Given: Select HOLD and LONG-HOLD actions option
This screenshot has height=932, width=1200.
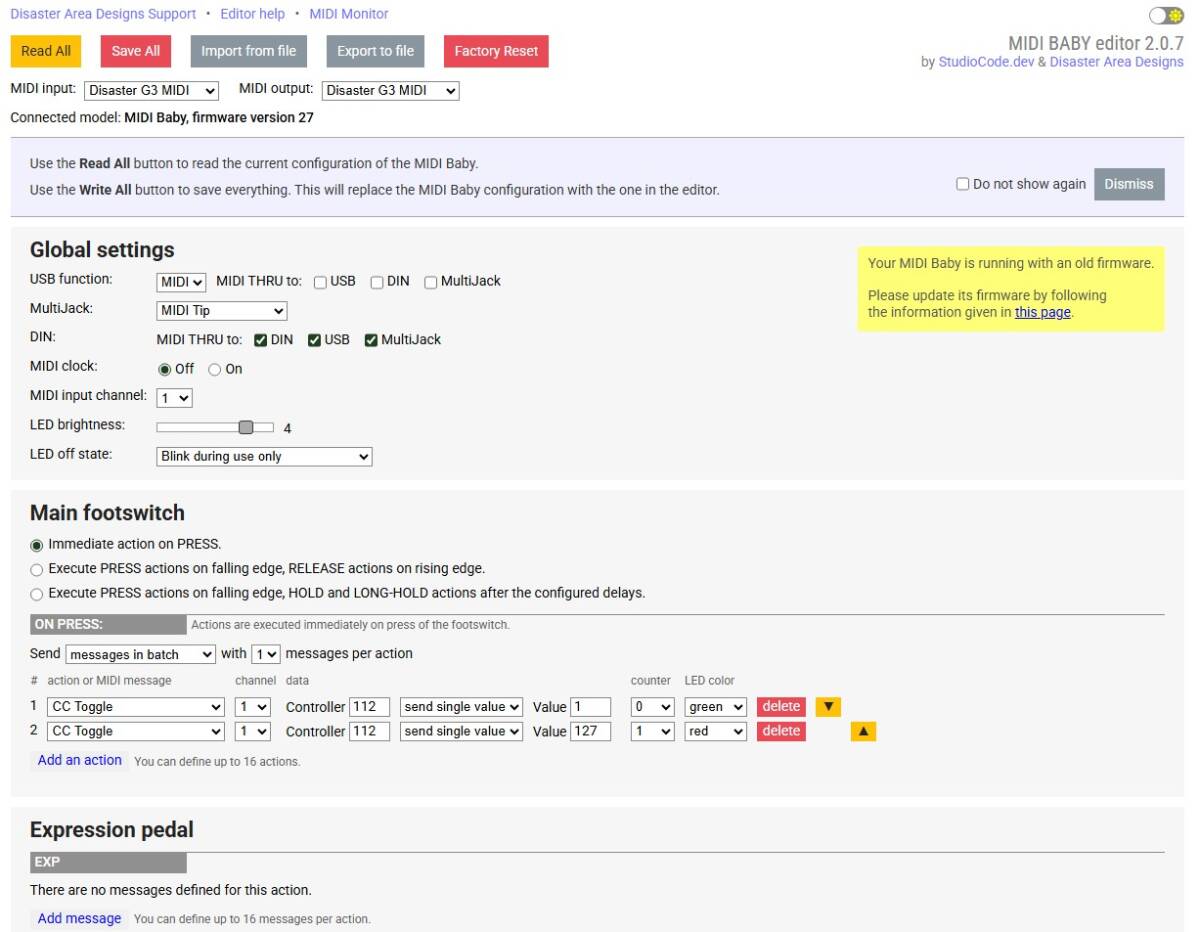Looking at the screenshot, I should tap(37, 594).
